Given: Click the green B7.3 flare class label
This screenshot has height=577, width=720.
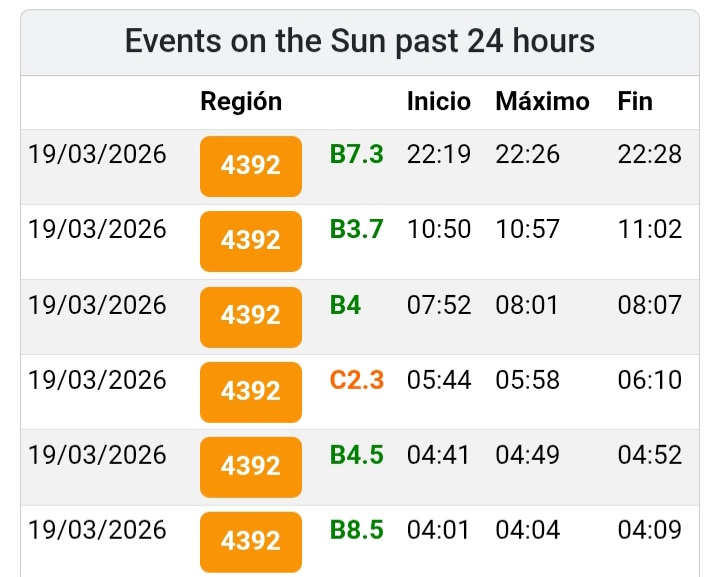Looking at the screenshot, I should [356, 154].
